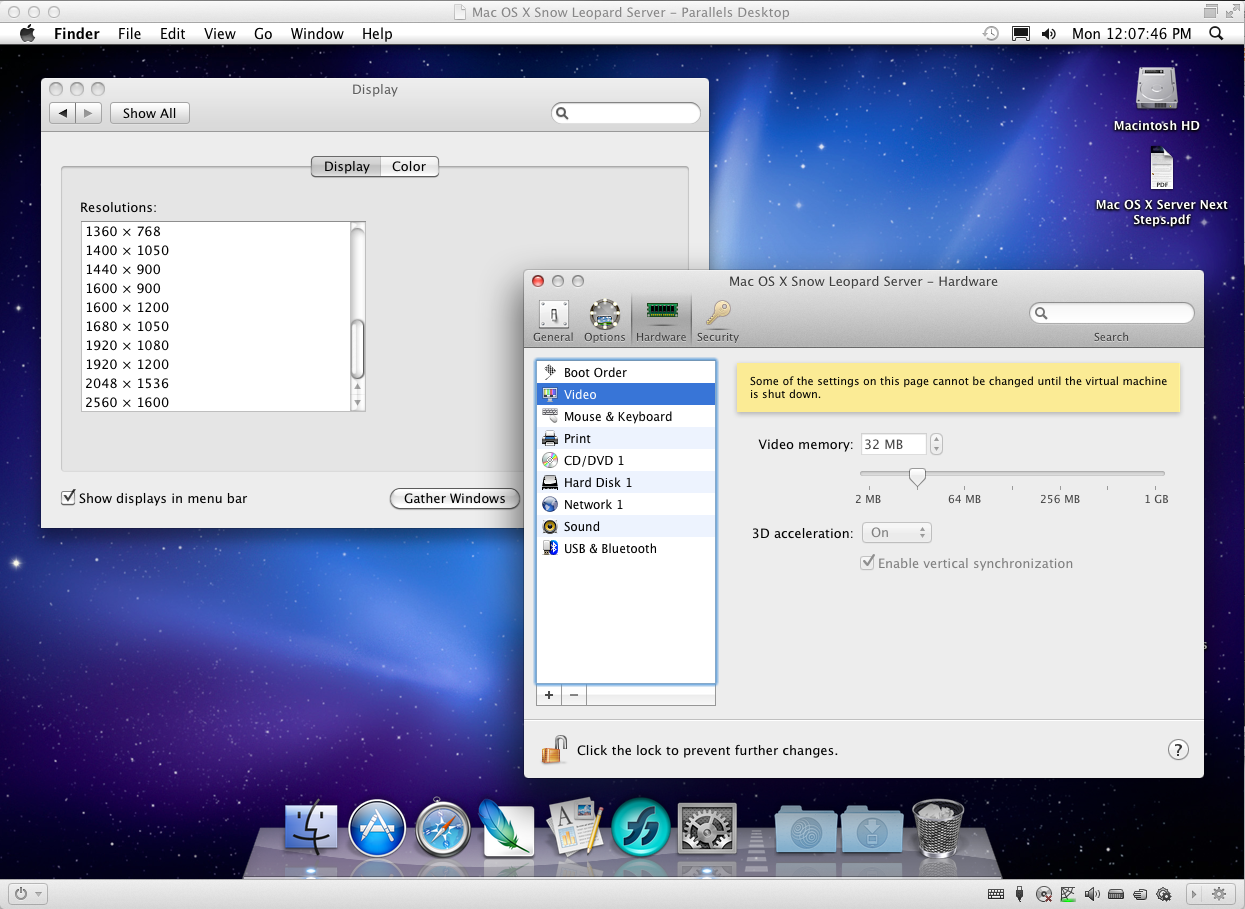Open System Preferences from the Dock
Viewport: 1245px width, 909px height.
click(x=707, y=828)
